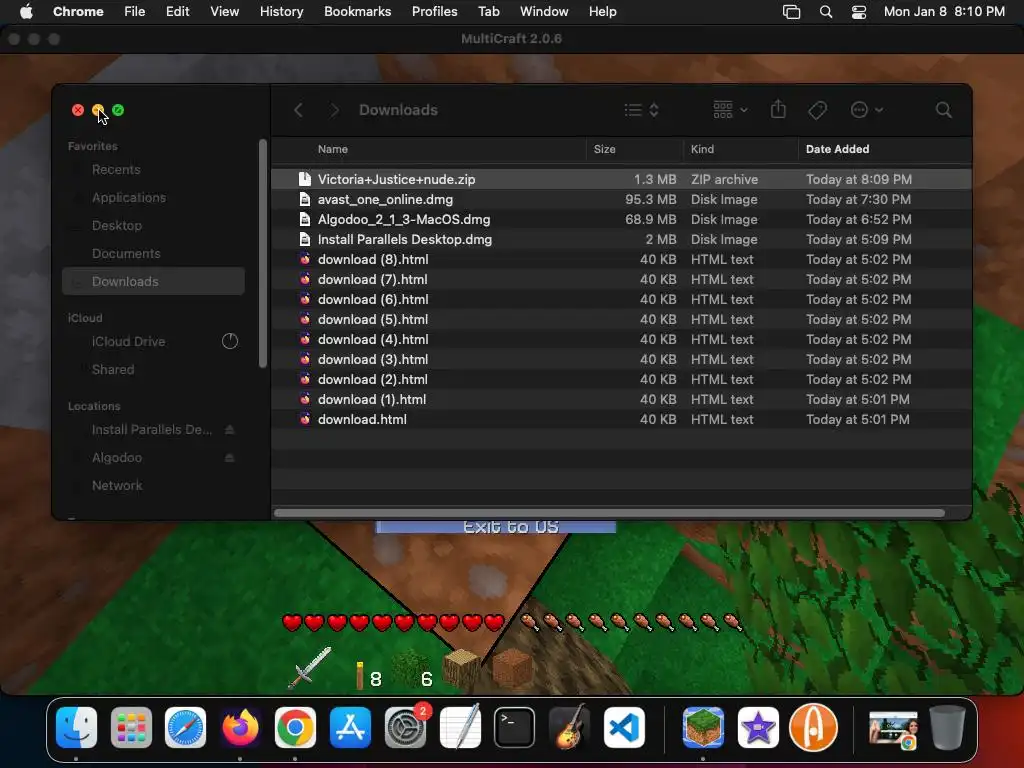The width and height of the screenshot is (1024, 768).
Task: Open Visual Studio Code from the Dock
Action: 624,727
